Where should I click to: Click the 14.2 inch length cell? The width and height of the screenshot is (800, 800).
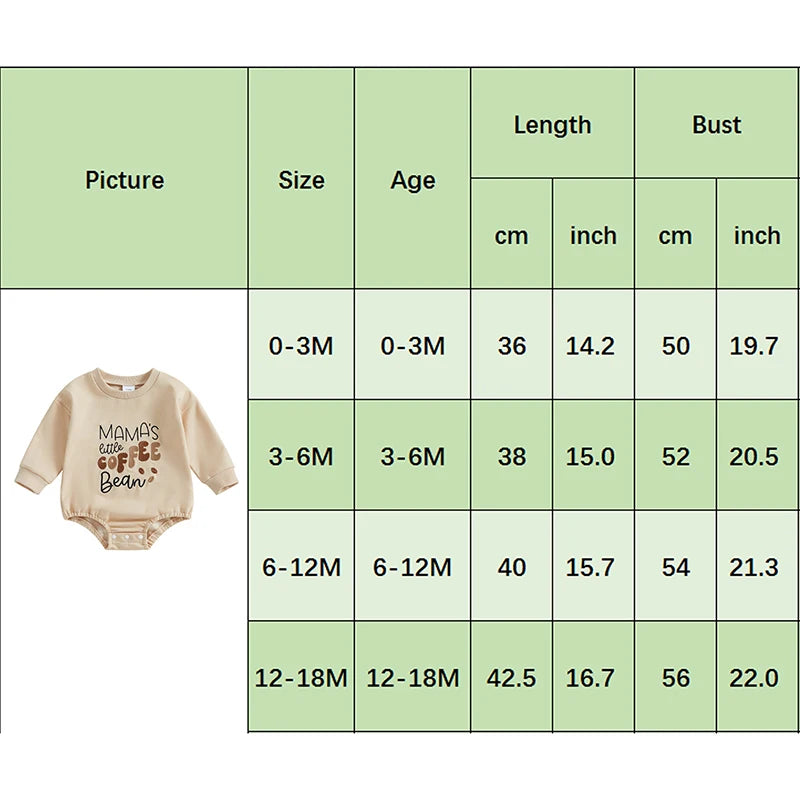pos(592,346)
